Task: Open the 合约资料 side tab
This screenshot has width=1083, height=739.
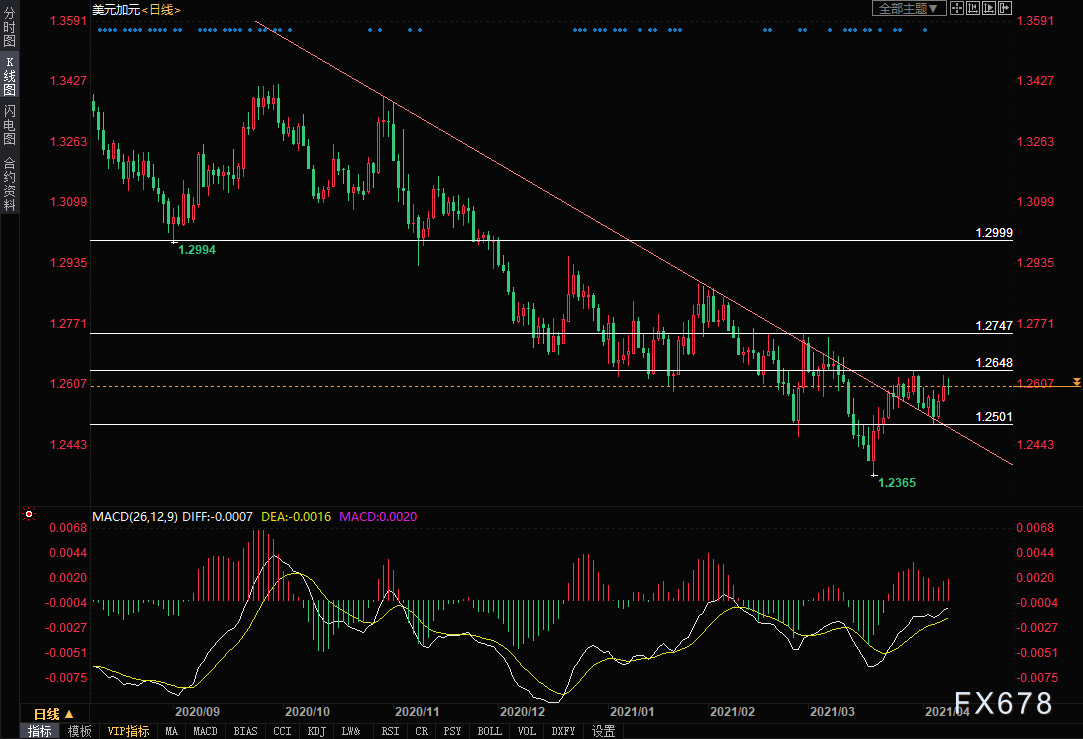Action: (9, 183)
